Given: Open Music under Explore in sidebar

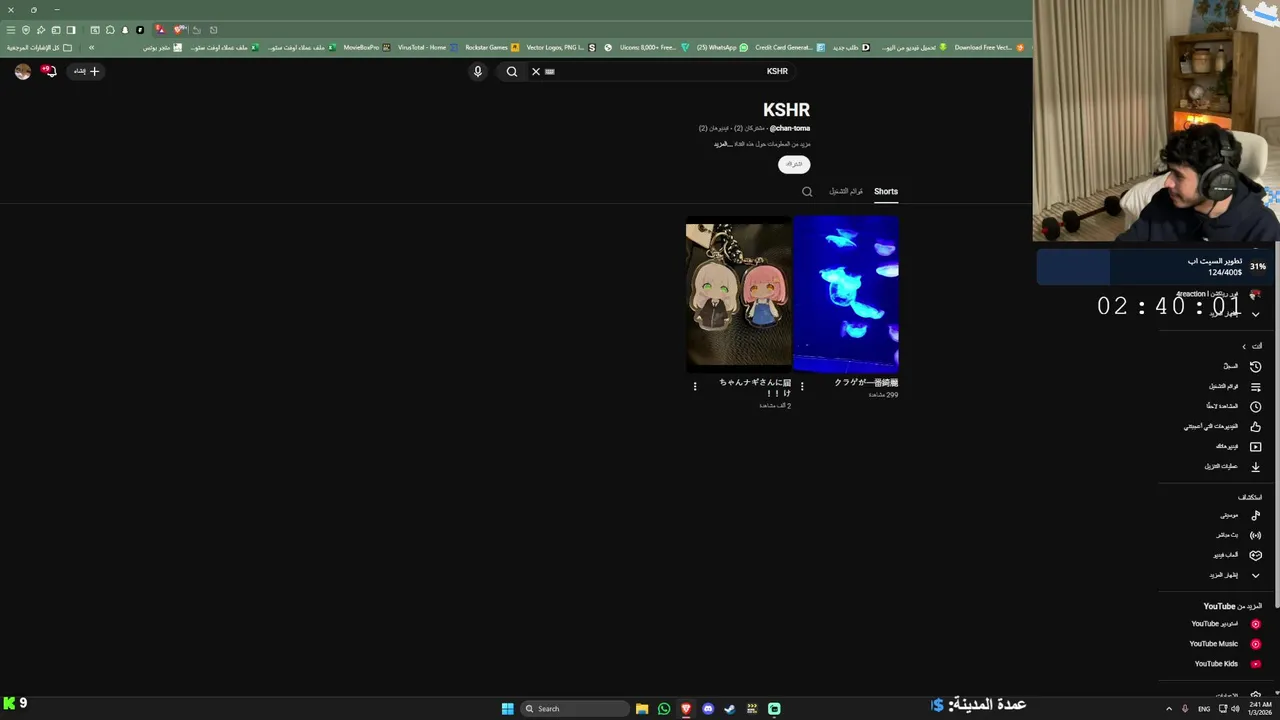Looking at the screenshot, I should tap(1240, 515).
